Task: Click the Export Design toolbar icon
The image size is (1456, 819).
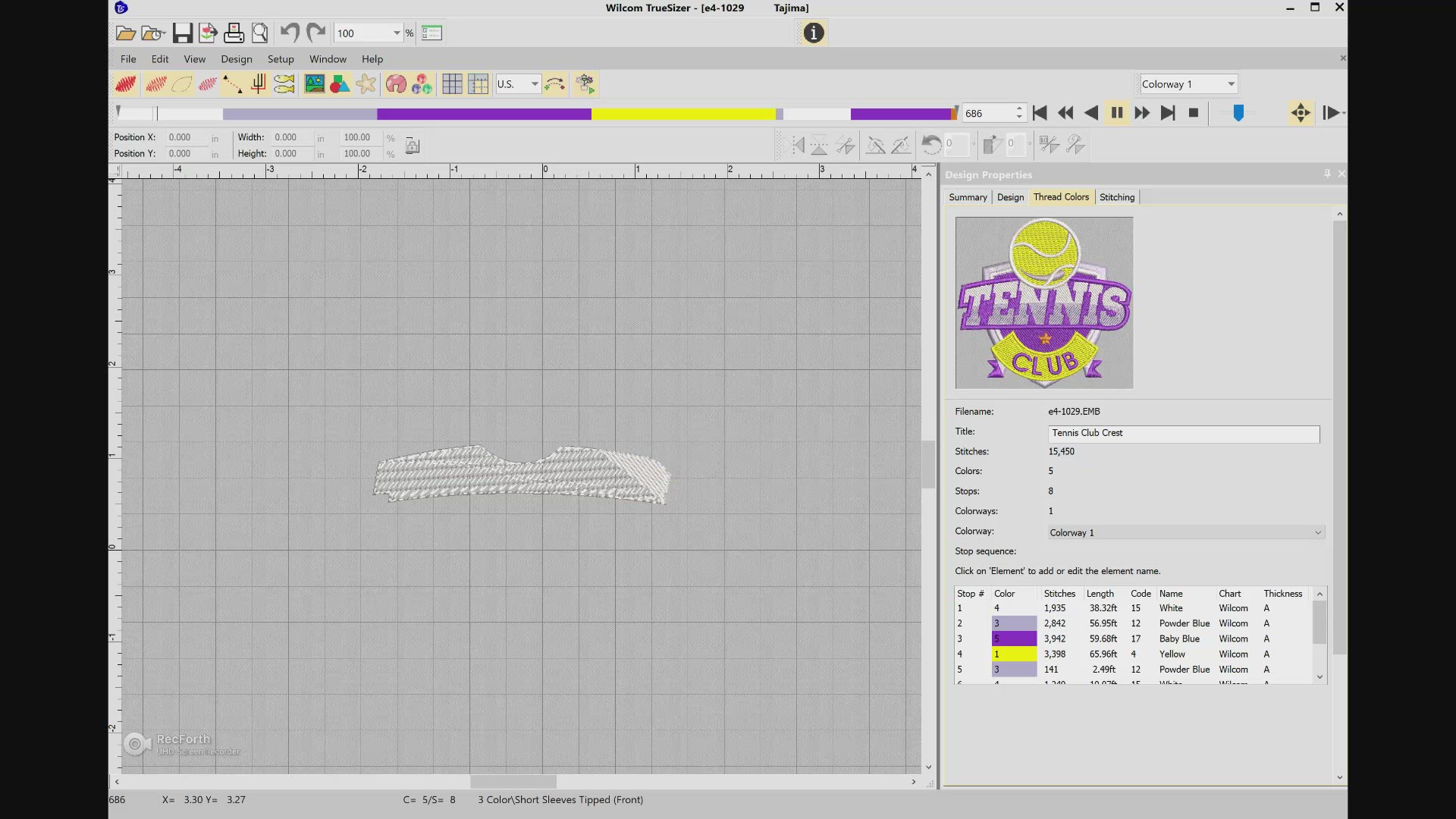Action: (x=208, y=33)
